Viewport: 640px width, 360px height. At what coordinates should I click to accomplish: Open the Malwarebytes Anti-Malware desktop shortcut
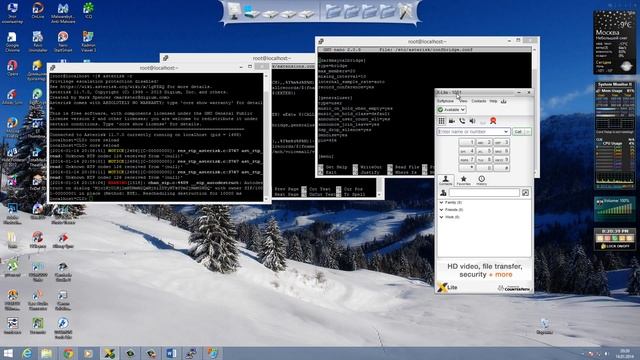(x=63, y=13)
